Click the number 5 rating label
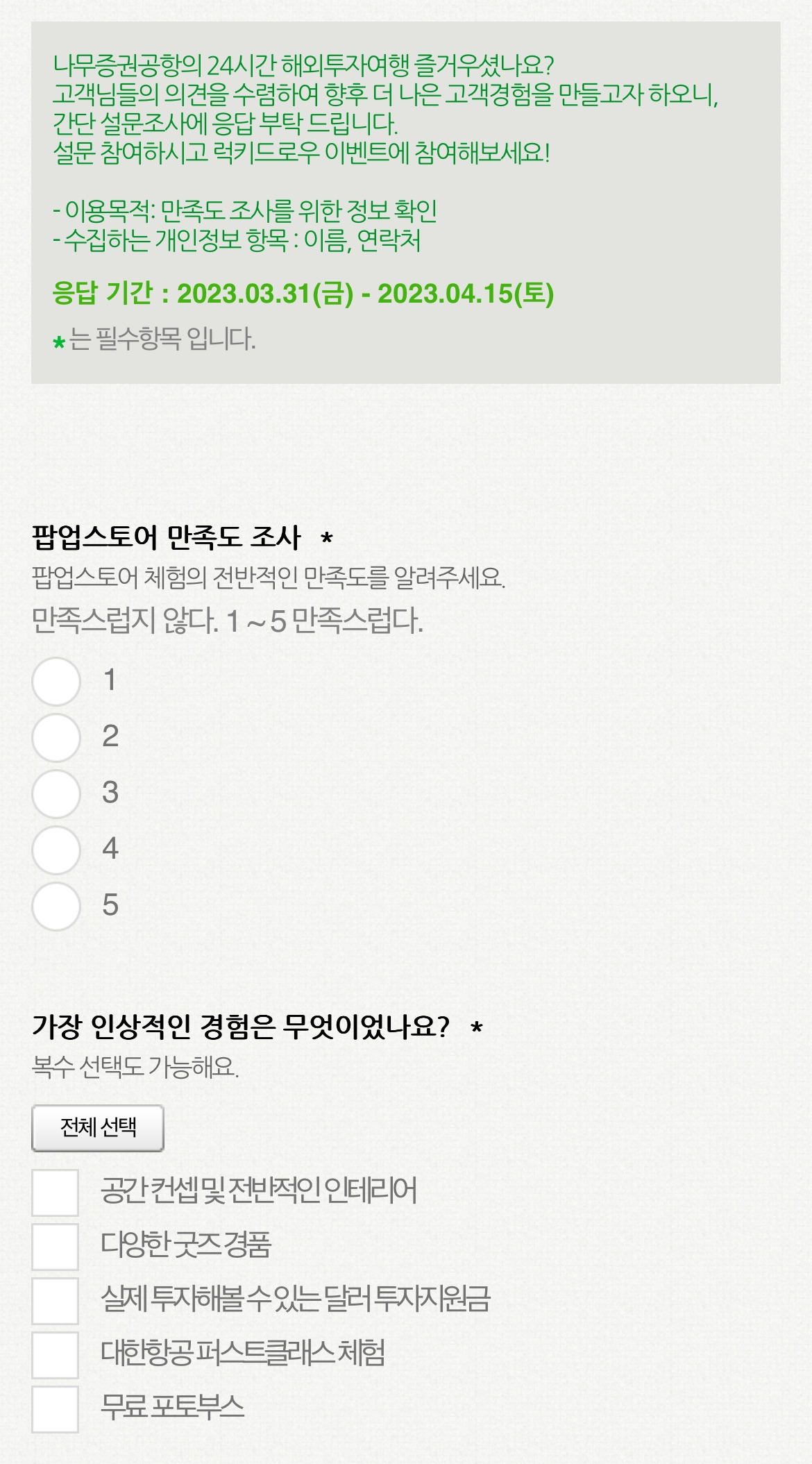This screenshot has width=812, height=1464. pyautogui.click(x=110, y=905)
